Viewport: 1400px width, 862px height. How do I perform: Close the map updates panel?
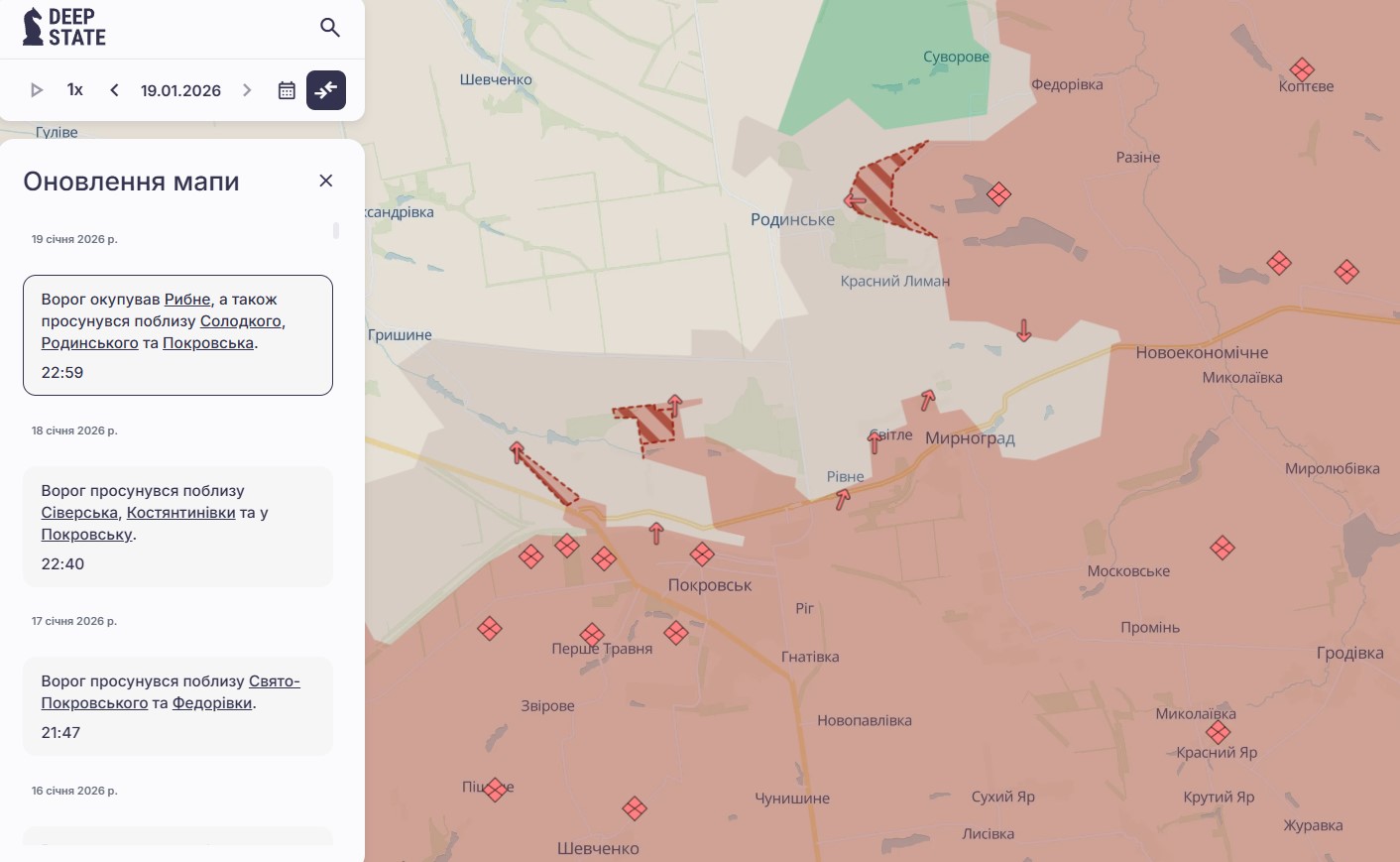325,181
